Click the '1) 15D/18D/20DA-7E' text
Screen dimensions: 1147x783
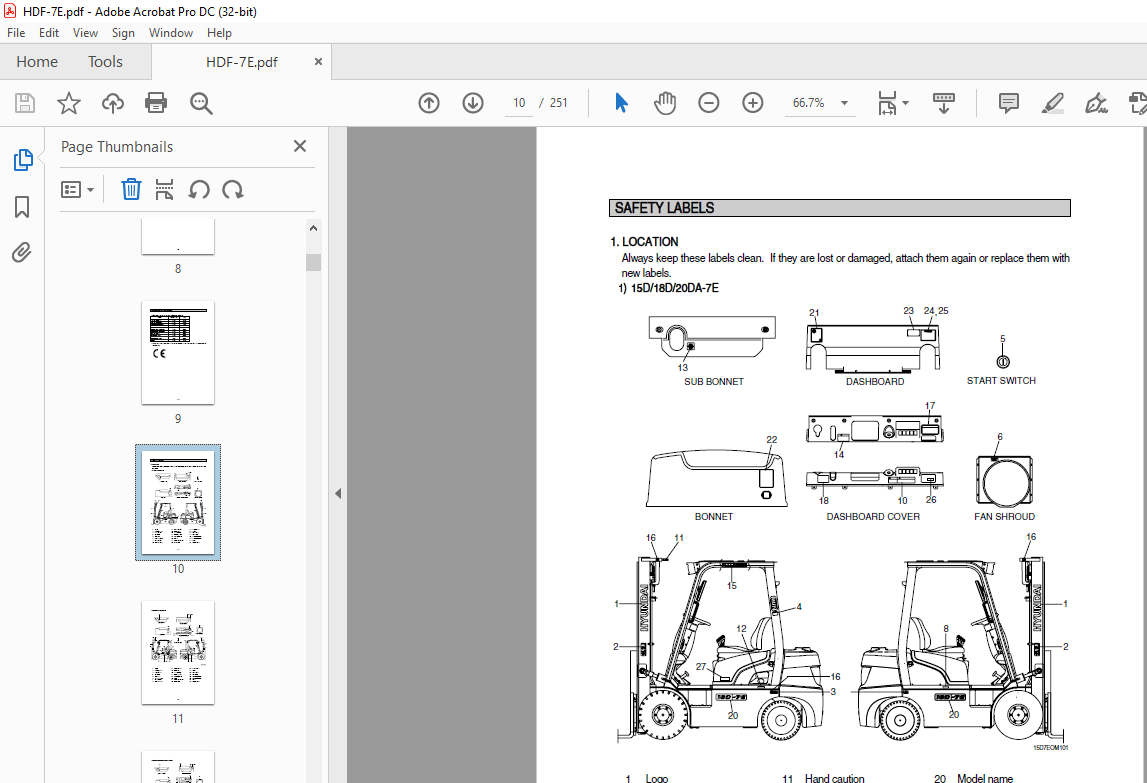coord(669,288)
